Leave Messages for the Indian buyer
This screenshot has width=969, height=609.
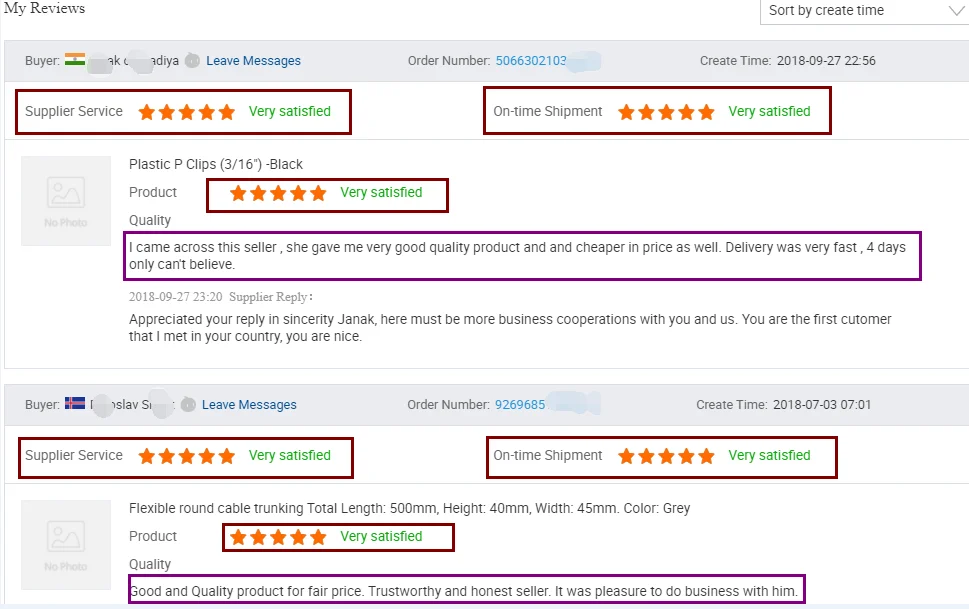click(x=253, y=61)
